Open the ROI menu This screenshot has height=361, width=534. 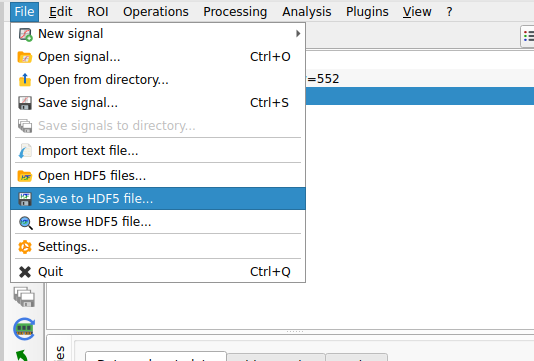click(x=98, y=12)
